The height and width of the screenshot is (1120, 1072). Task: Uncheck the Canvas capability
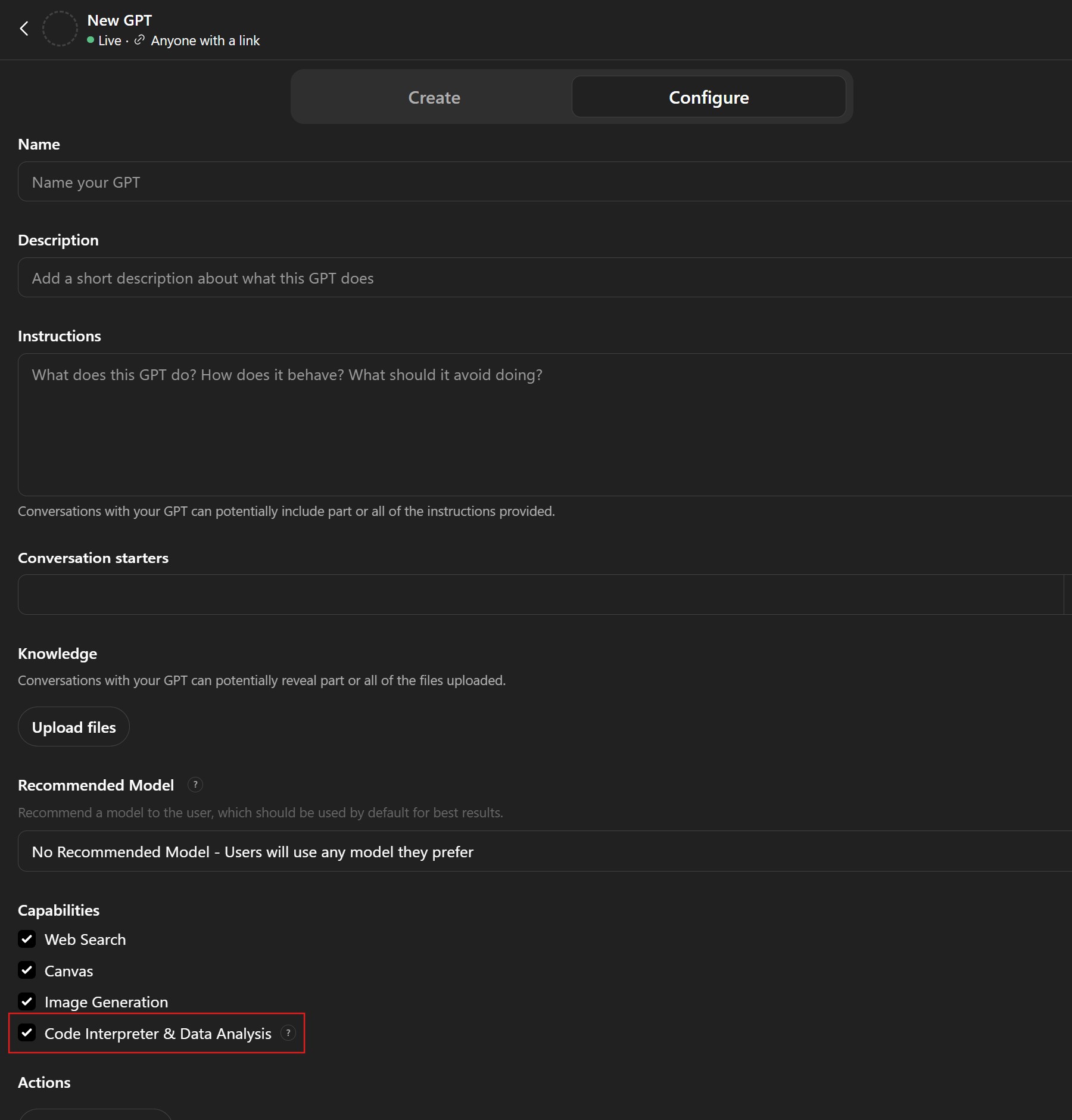click(27, 971)
